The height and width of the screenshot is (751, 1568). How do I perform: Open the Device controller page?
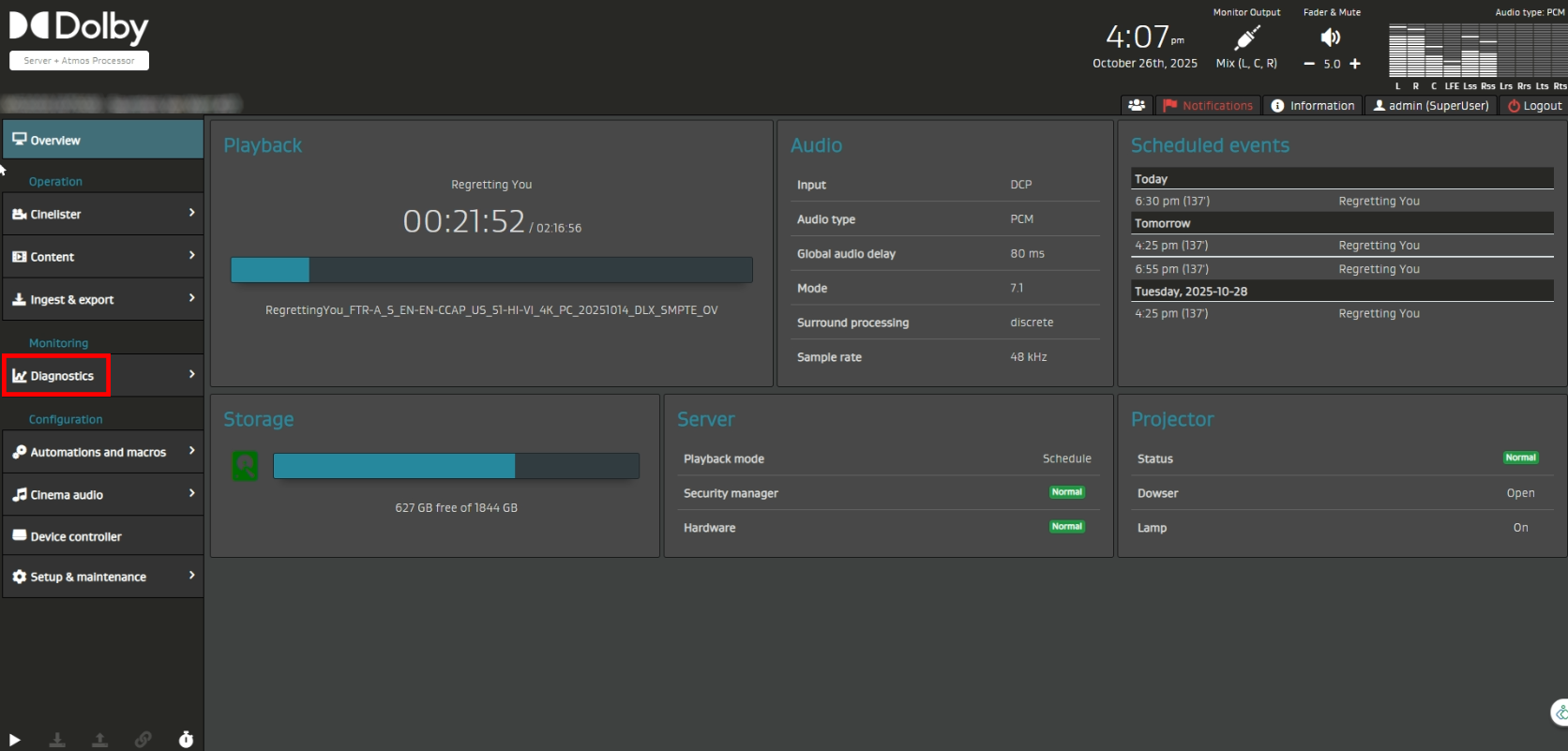point(76,536)
